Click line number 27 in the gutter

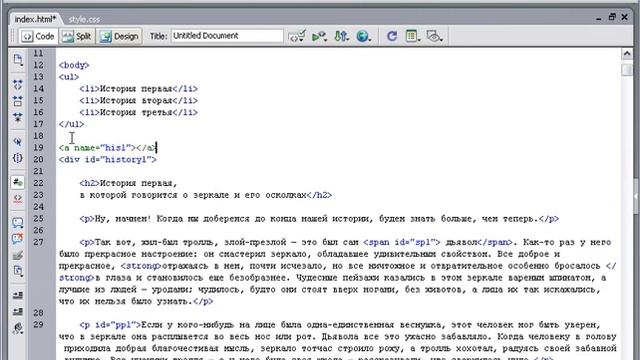tap(38, 242)
